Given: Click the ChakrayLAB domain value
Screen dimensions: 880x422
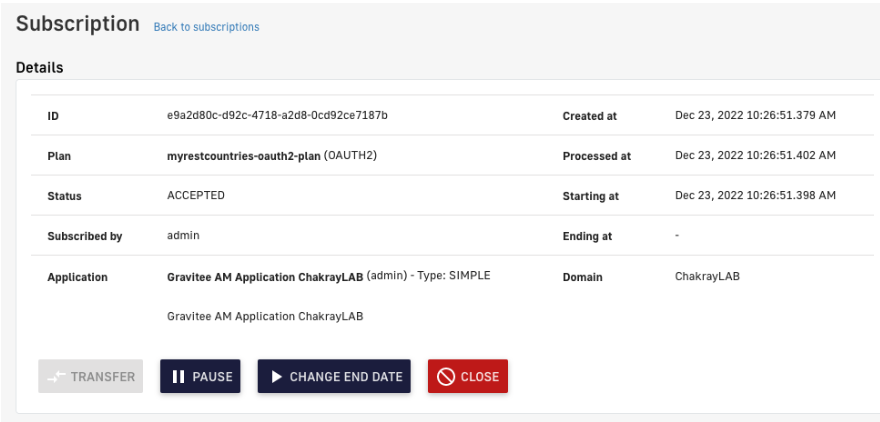Looking at the screenshot, I should click(707, 276).
